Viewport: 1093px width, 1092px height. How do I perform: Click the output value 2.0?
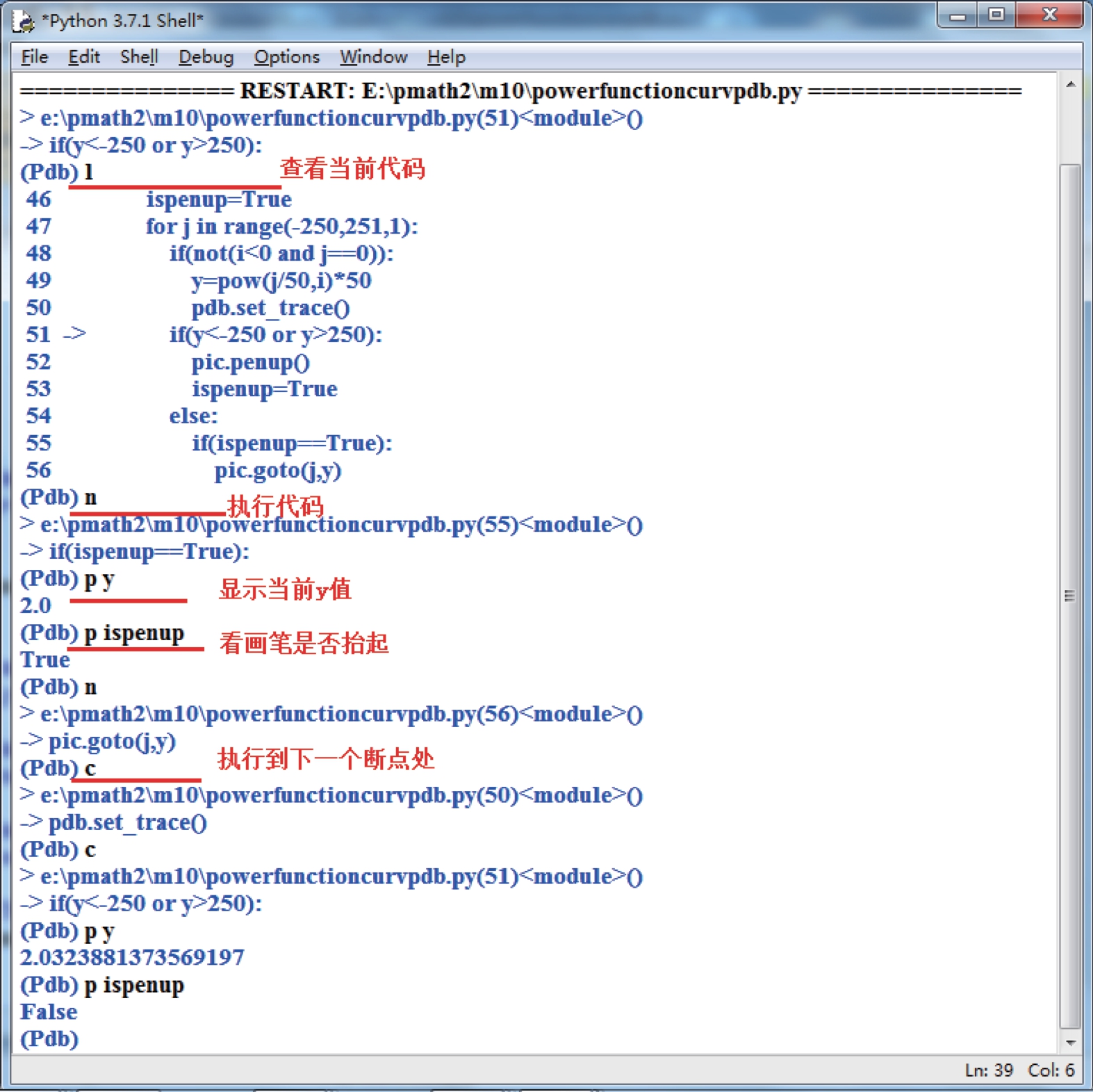35,605
